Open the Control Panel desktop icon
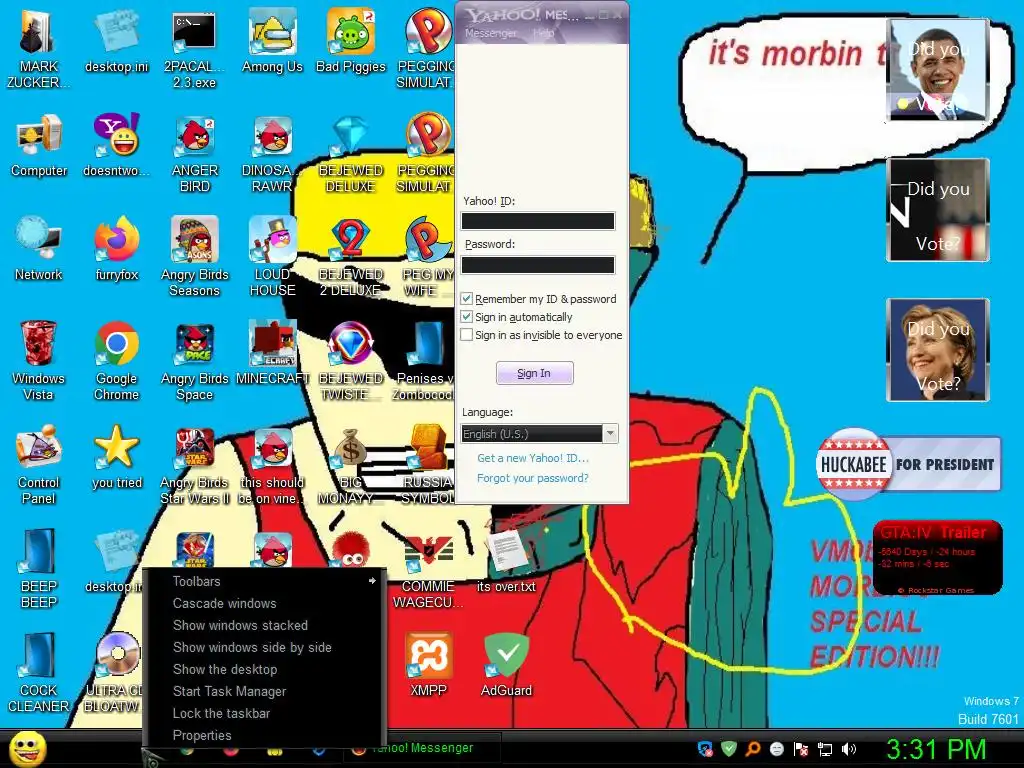 pyautogui.click(x=38, y=465)
